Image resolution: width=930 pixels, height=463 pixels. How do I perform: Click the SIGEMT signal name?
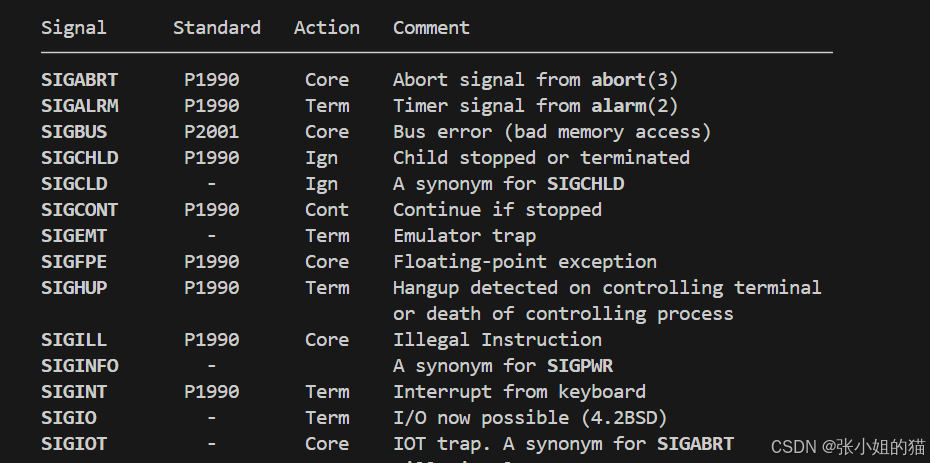74,236
